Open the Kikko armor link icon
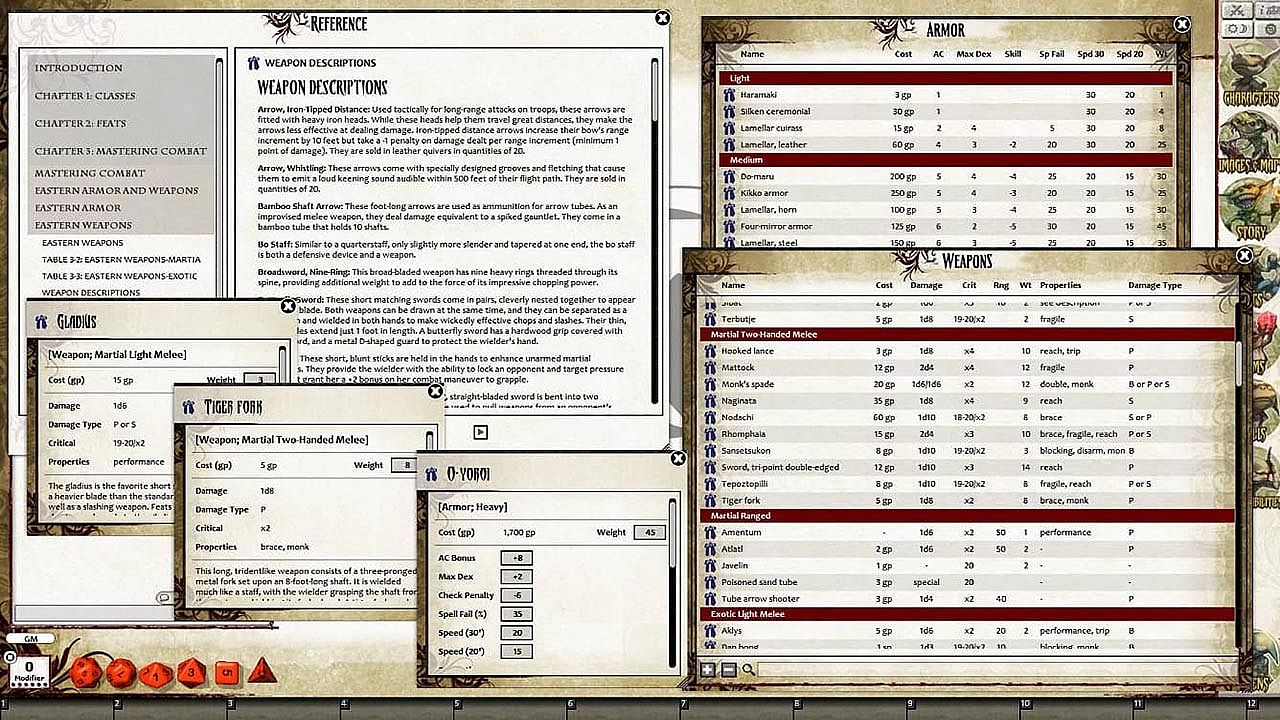Image resolution: width=1280 pixels, height=720 pixels. point(729,194)
